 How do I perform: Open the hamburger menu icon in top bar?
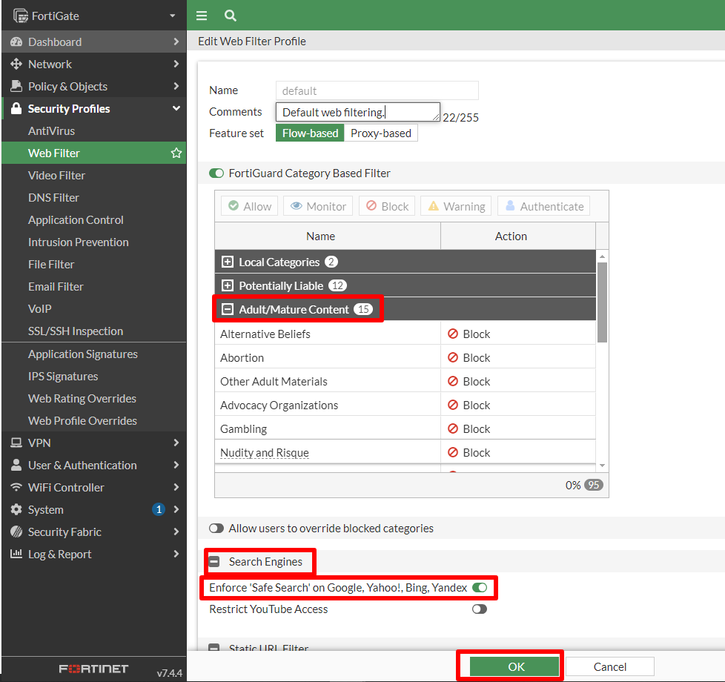(x=202, y=16)
